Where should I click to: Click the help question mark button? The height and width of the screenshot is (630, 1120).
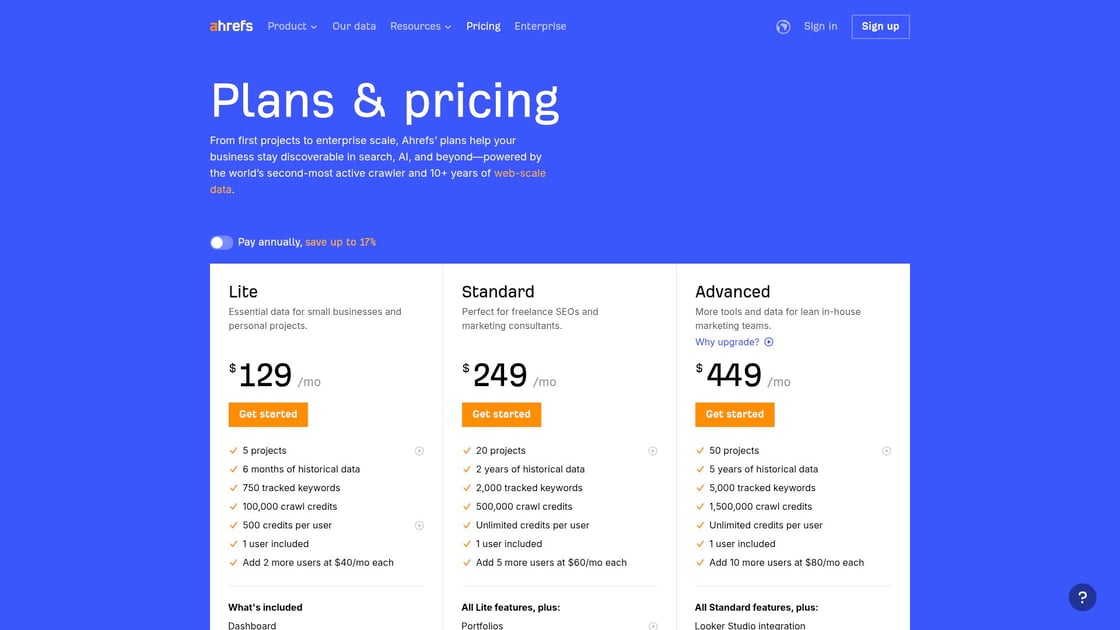(x=1082, y=597)
